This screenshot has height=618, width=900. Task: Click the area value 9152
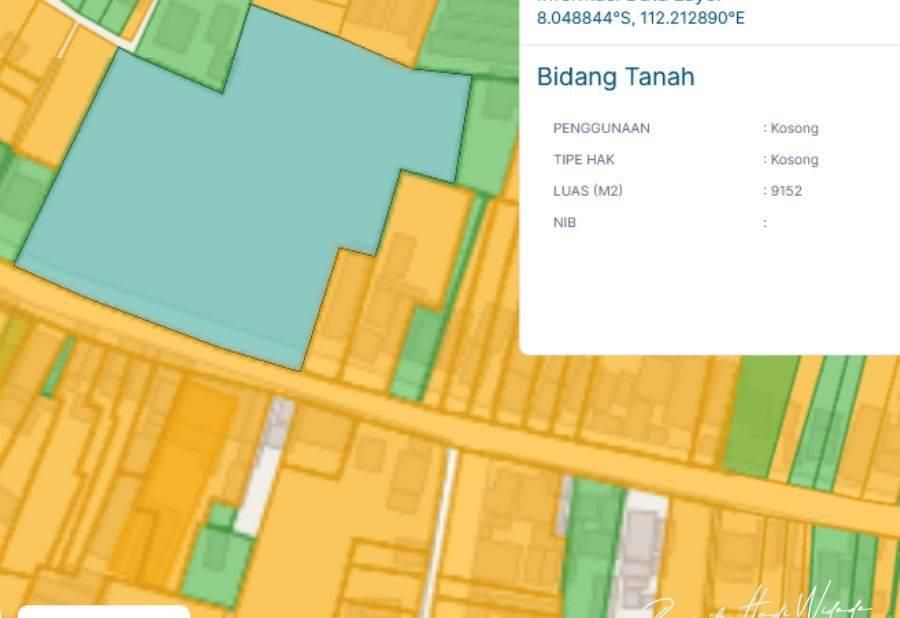point(786,191)
